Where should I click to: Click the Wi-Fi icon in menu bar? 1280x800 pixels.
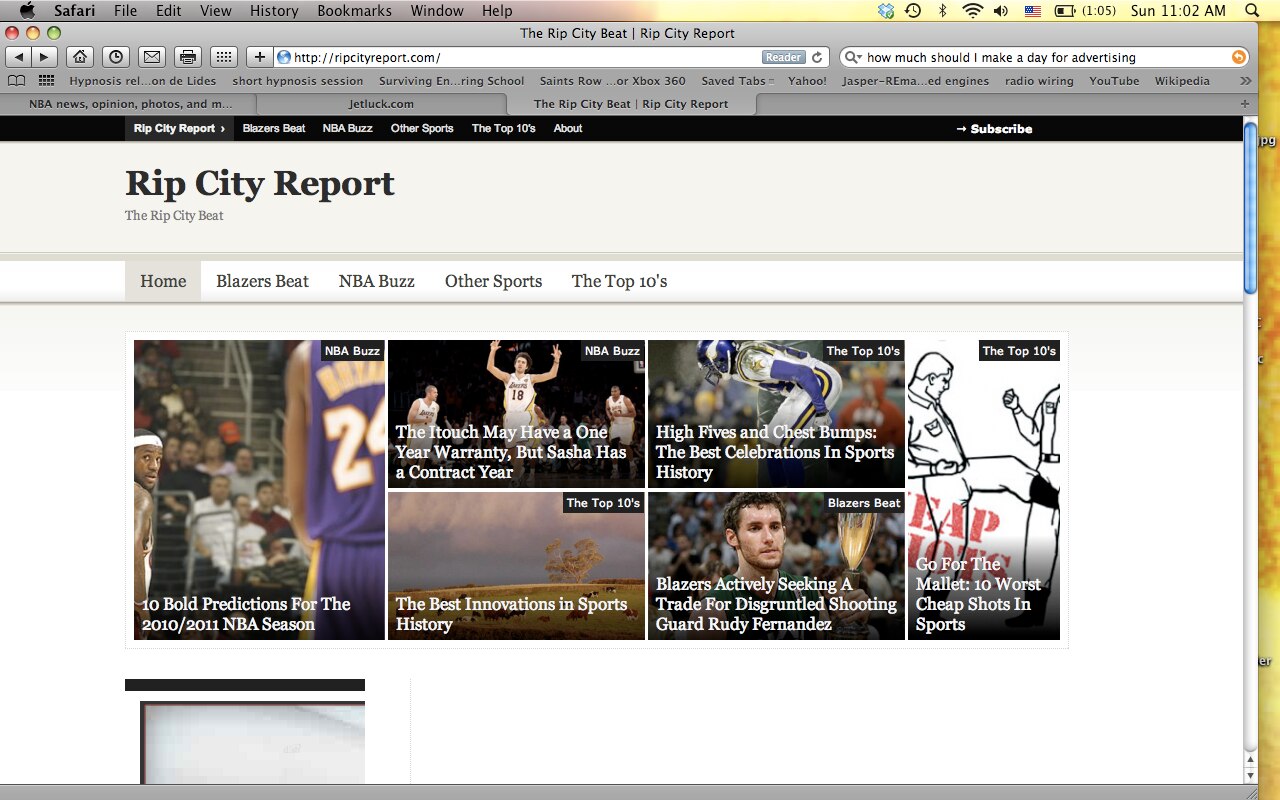(972, 11)
